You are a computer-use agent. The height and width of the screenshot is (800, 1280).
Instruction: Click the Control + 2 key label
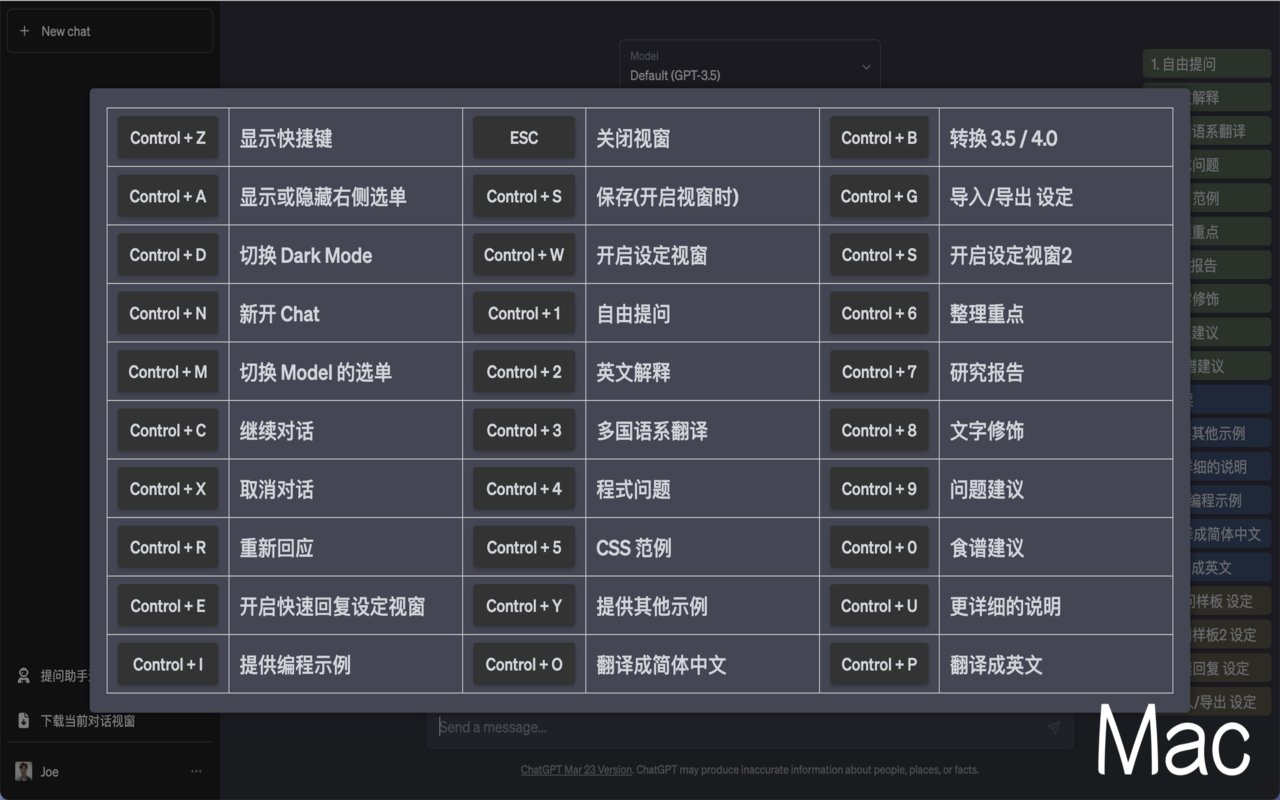[524, 372]
